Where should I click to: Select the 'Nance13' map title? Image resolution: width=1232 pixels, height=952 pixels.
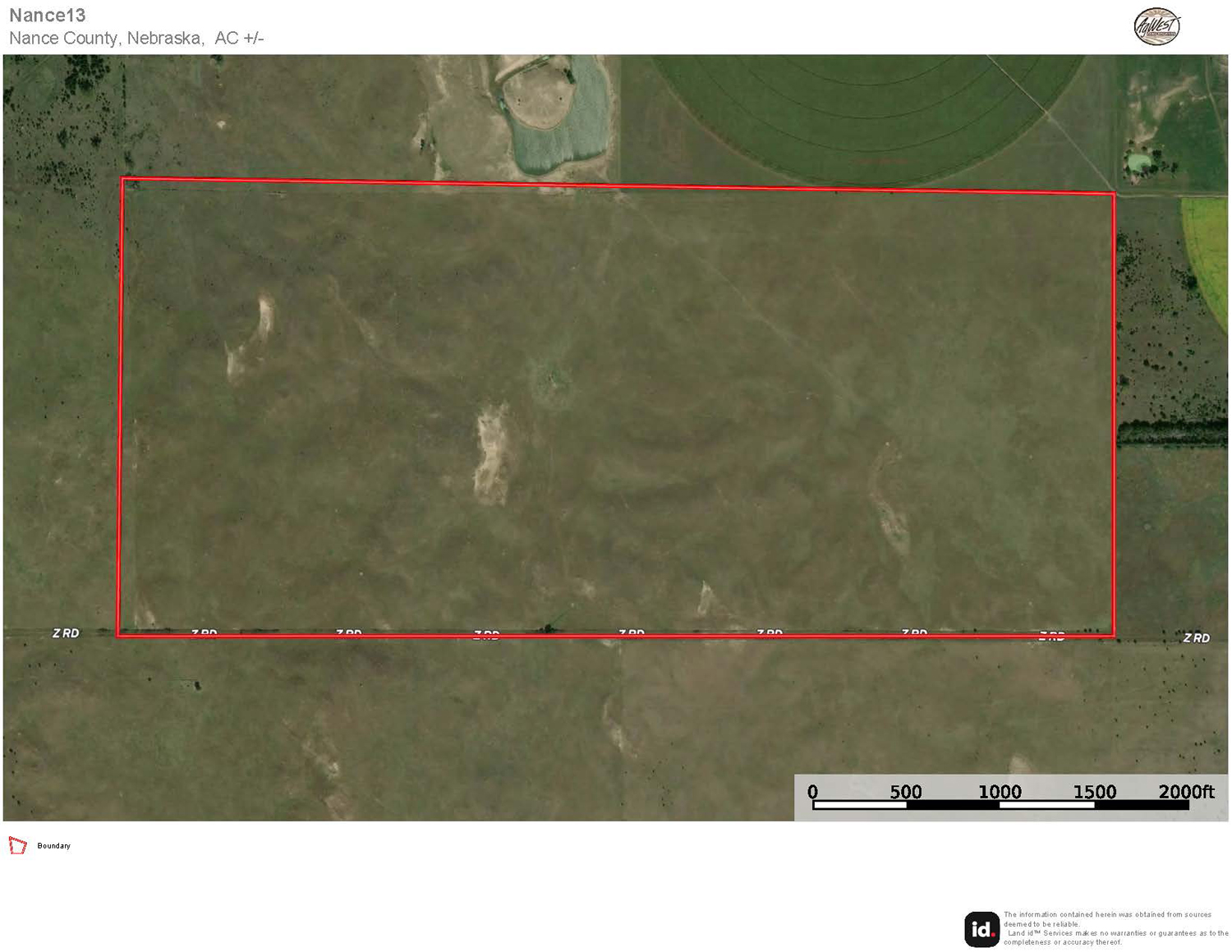point(48,16)
